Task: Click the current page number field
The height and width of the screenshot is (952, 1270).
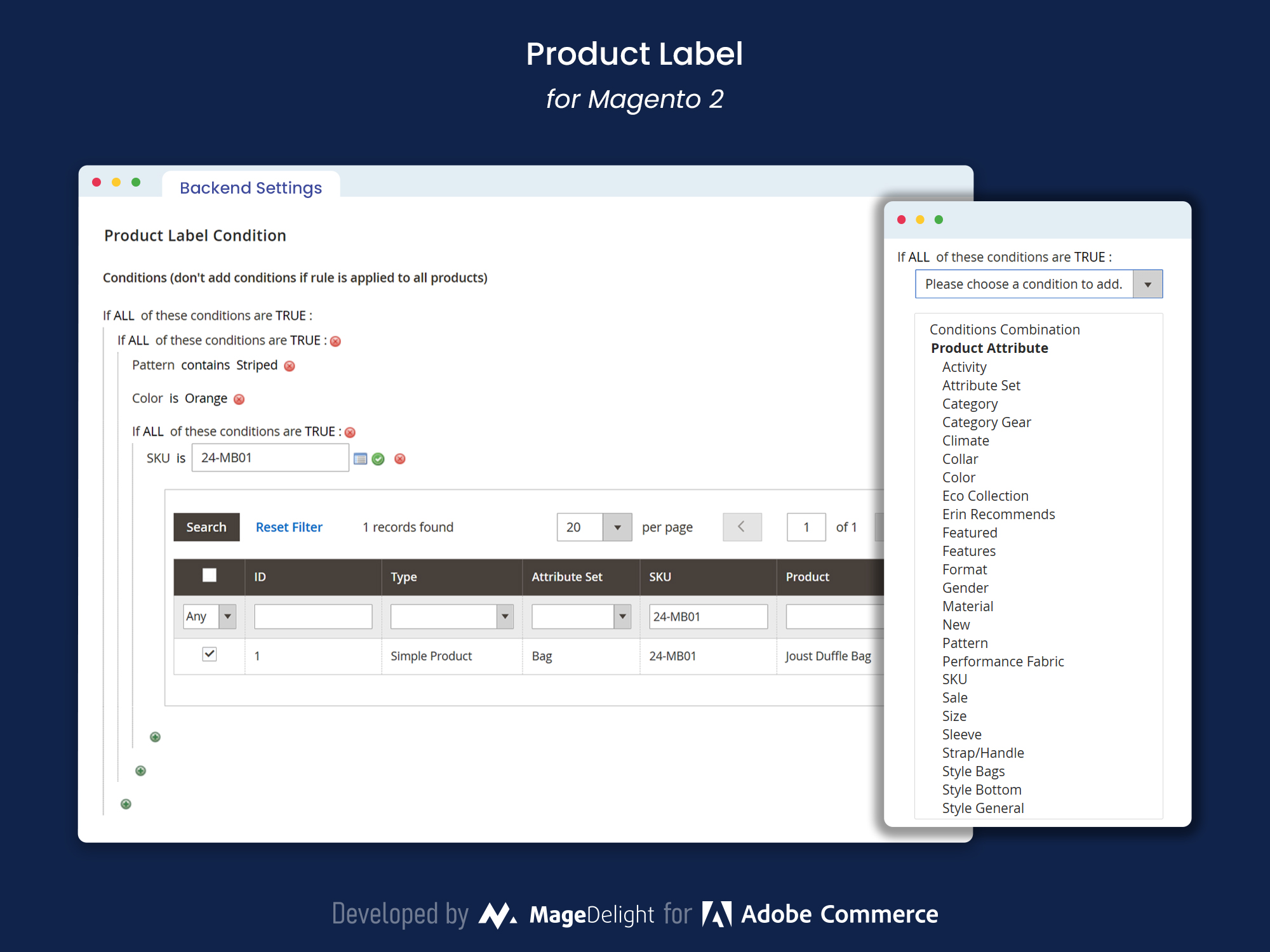Action: [806, 527]
